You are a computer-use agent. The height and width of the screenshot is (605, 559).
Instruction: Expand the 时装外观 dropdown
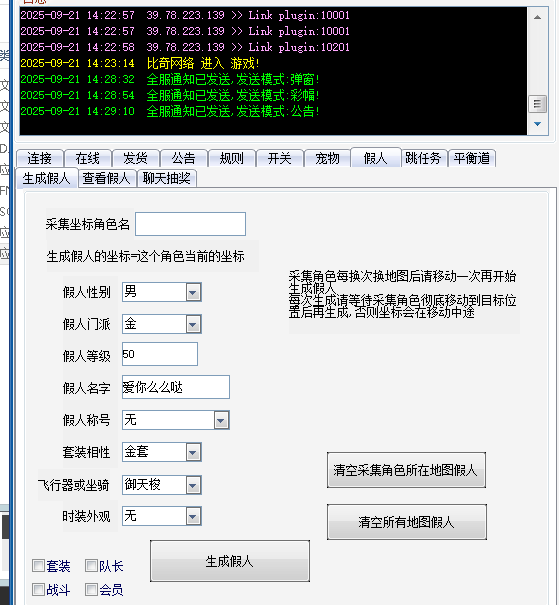click(193, 516)
